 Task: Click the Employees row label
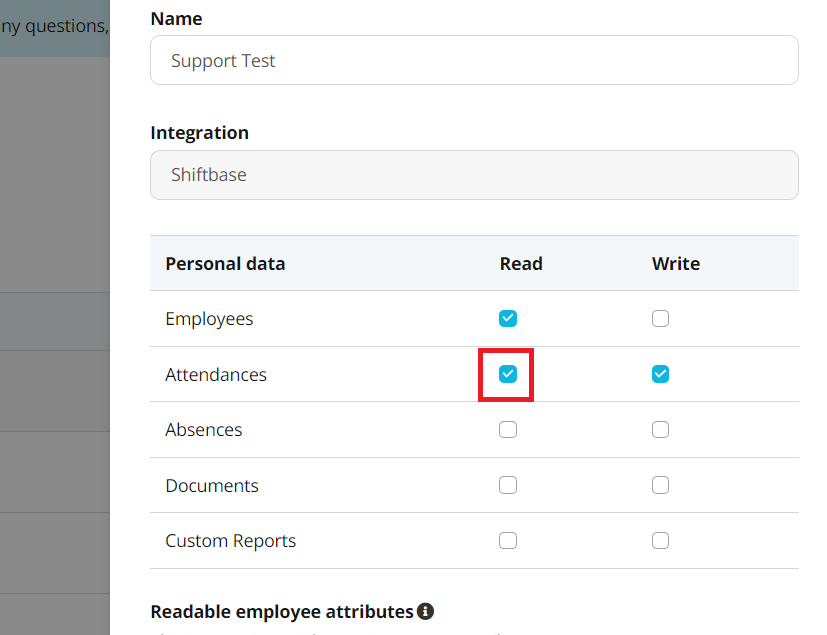[x=209, y=319]
